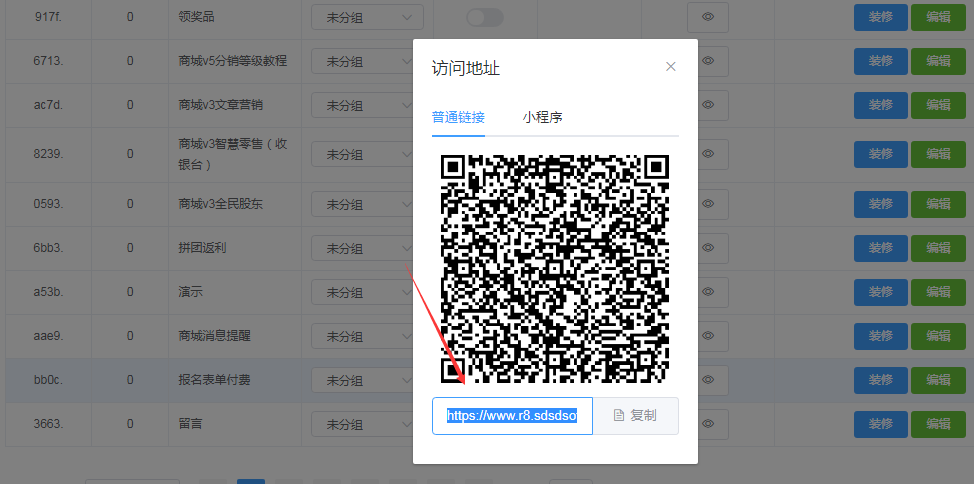The height and width of the screenshot is (484, 974).
Task: Click 装修 for 演示 row
Action: pyautogui.click(x=880, y=292)
